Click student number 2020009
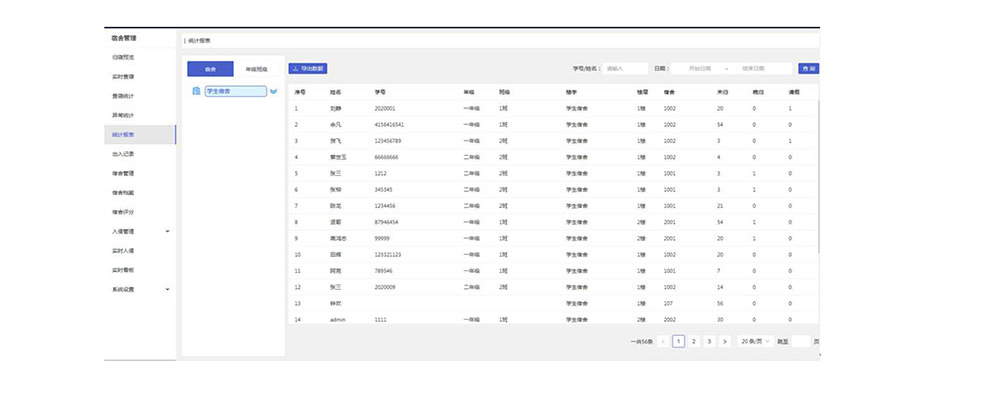Viewport: 1000px width, 397px height. 385,287
